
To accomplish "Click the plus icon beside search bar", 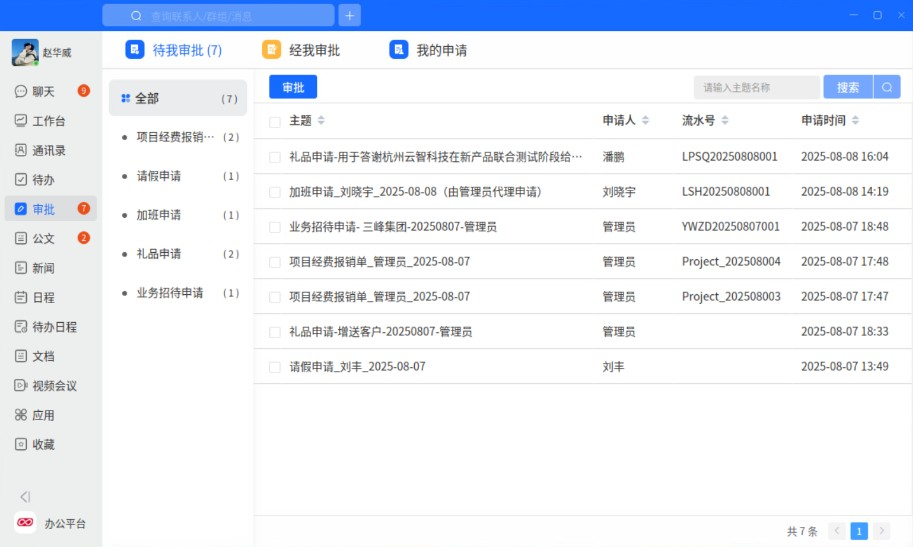I will pyautogui.click(x=349, y=15).
